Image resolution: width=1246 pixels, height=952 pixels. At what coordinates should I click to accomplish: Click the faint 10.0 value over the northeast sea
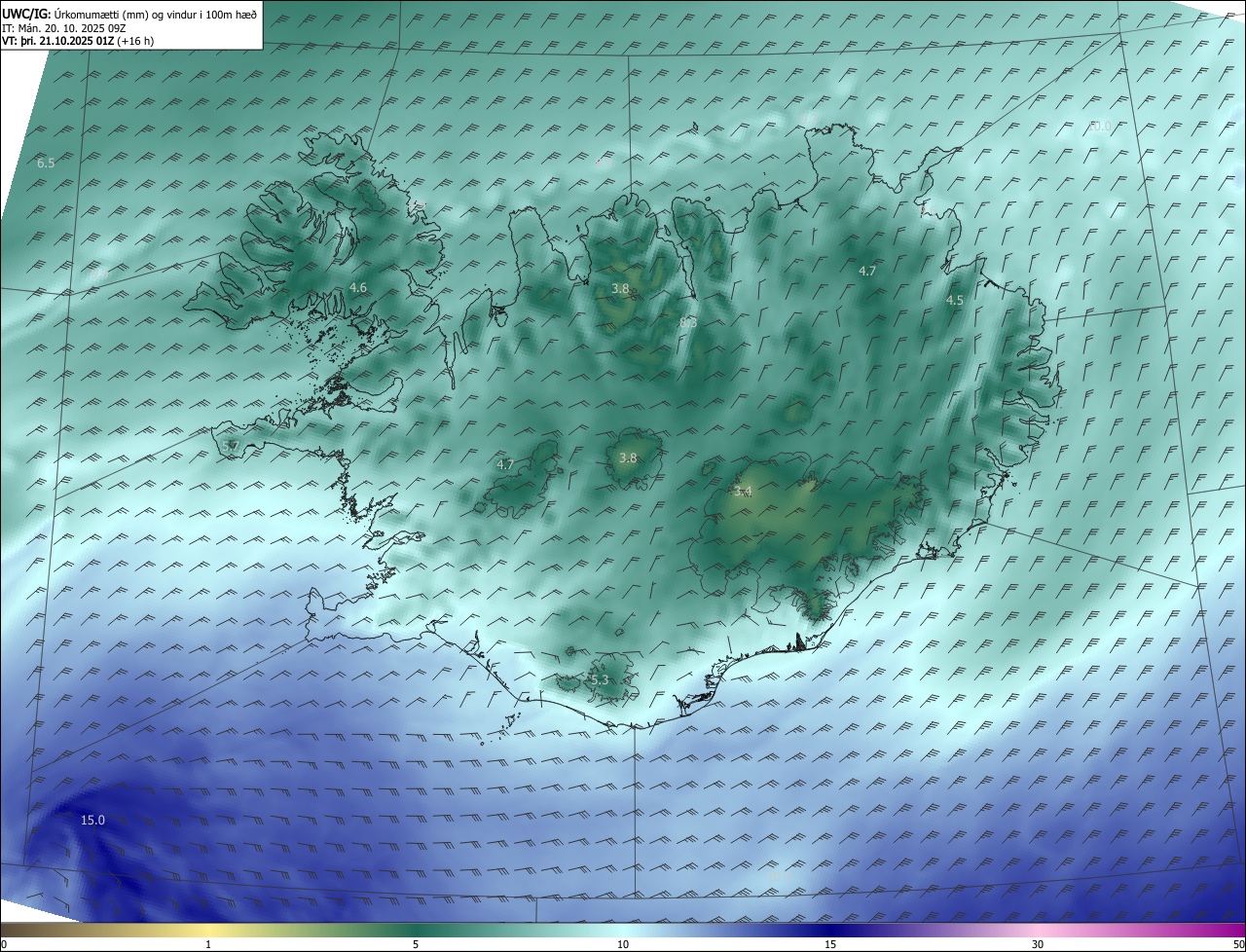pyautogui.click(x=1099, y=126)
